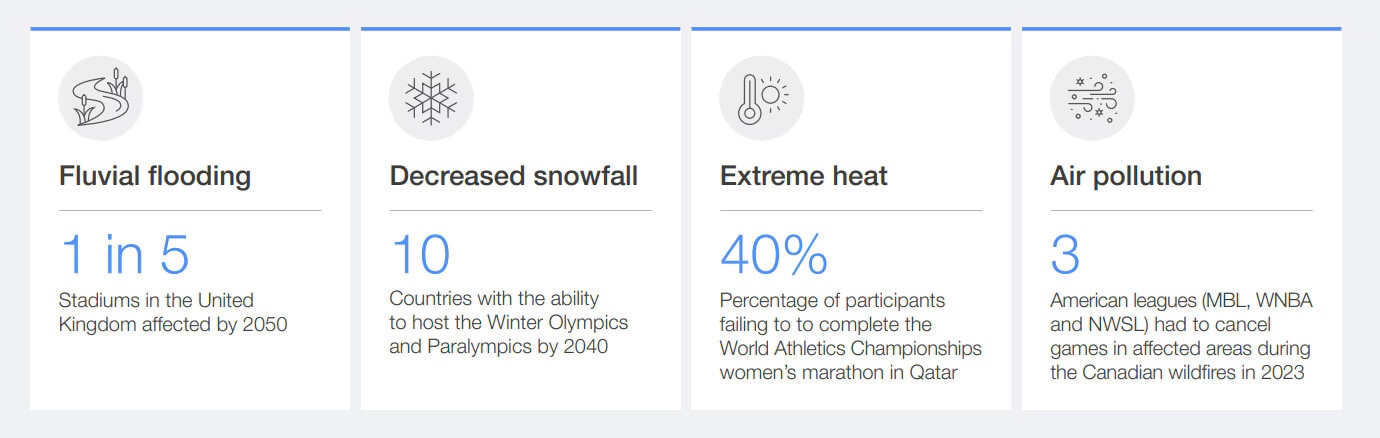Click the "1 in 5" statistic
1380x438 pixels.
click(124, 255)
